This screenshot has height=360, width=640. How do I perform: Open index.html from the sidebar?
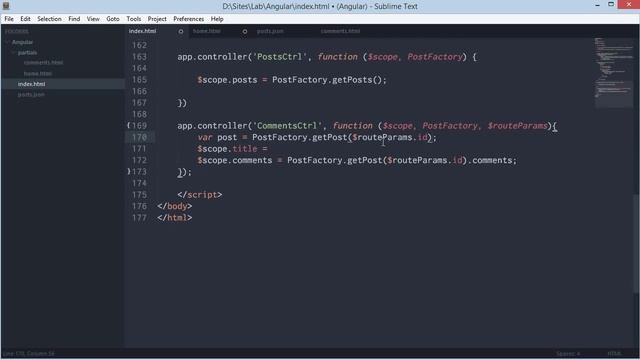click(x=31, y=84)
